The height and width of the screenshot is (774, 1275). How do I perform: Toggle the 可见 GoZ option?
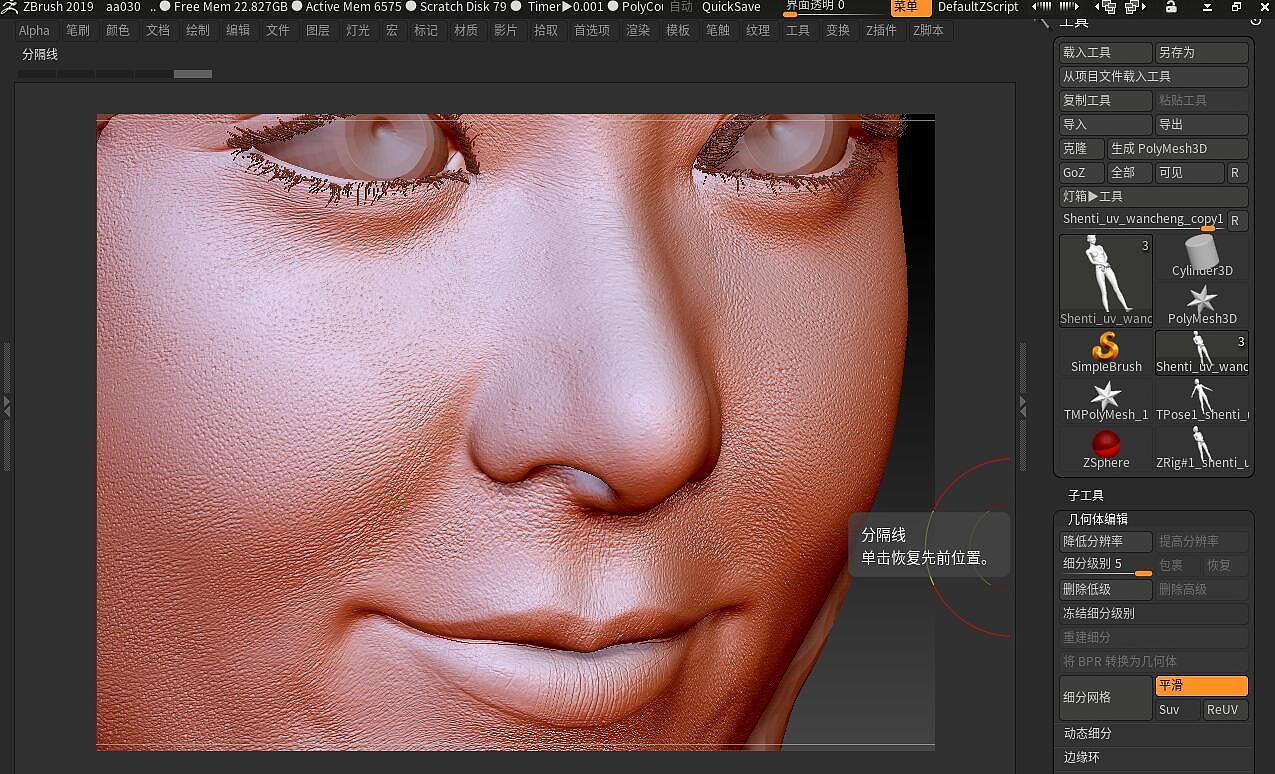tap(1189, 173)
